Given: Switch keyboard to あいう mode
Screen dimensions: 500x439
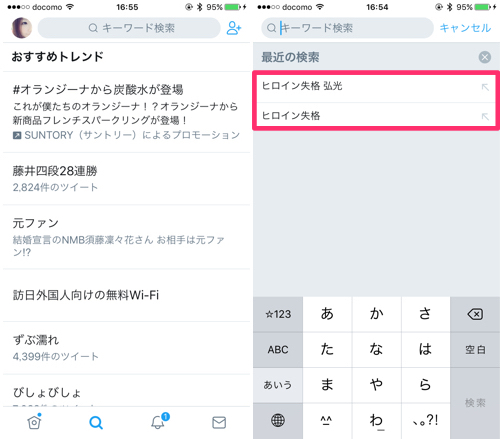Looking at the screenshot, I should pos(278,385).
